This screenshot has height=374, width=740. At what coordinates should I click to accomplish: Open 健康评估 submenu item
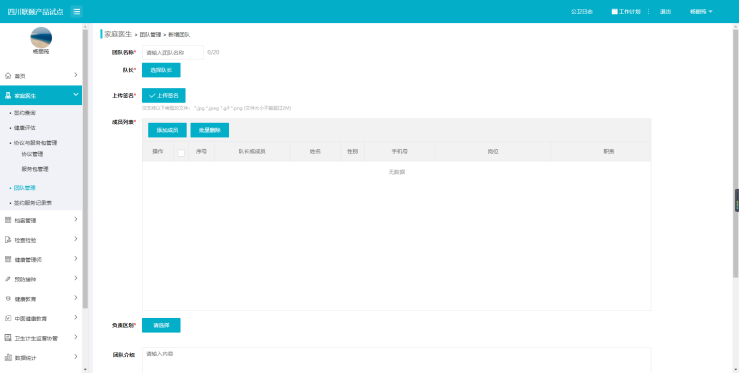25,128
